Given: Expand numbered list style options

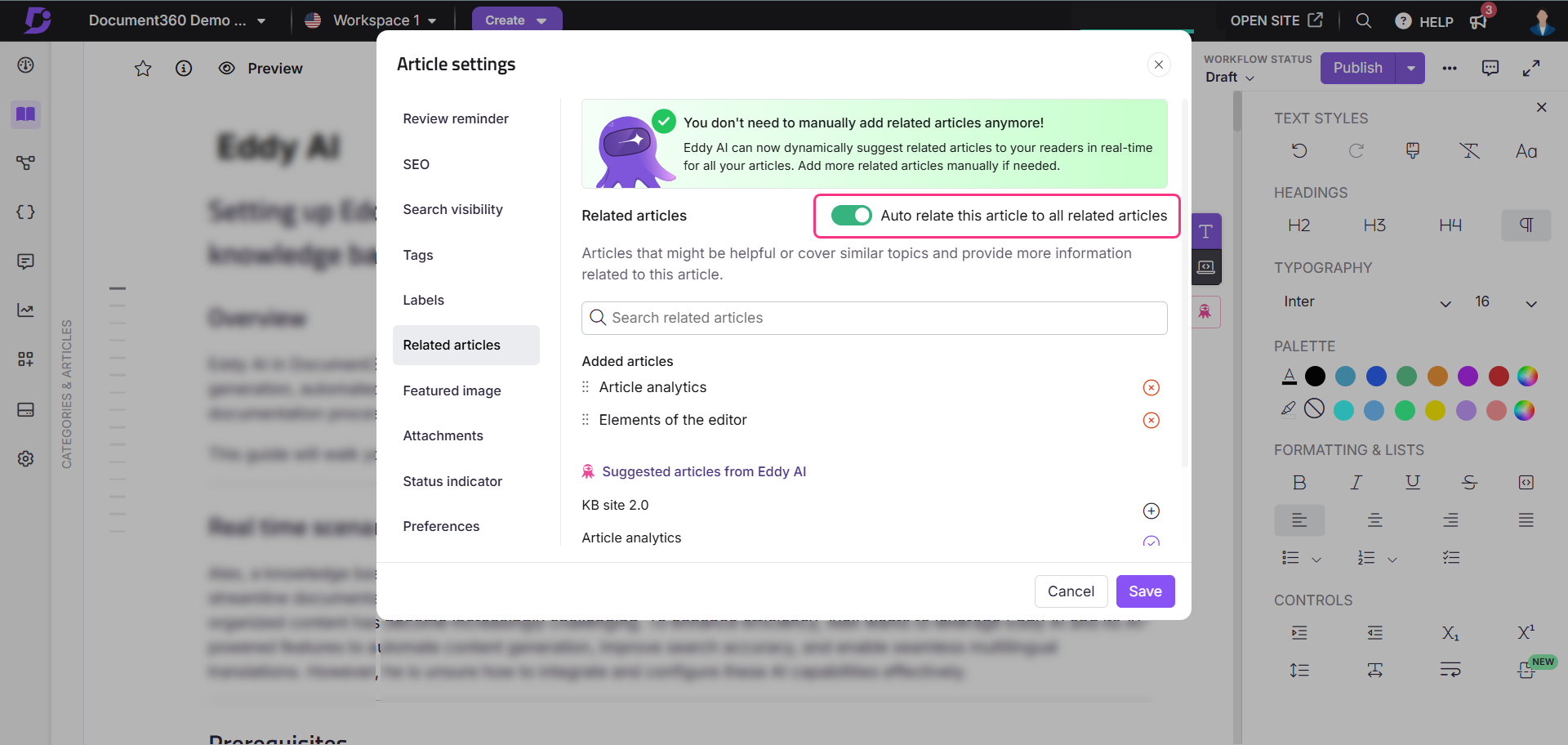Looking at the screenshot, I should pos(1392,559).
